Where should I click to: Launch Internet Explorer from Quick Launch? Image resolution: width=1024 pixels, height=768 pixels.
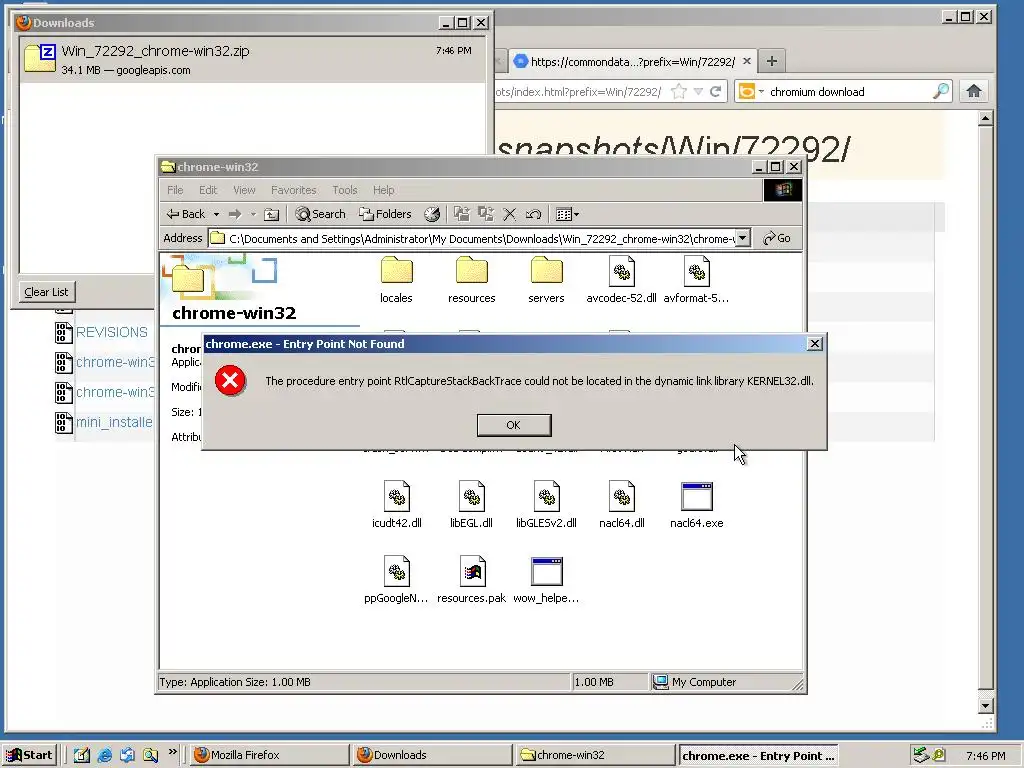pyautogui.click(x=104, y=755)
